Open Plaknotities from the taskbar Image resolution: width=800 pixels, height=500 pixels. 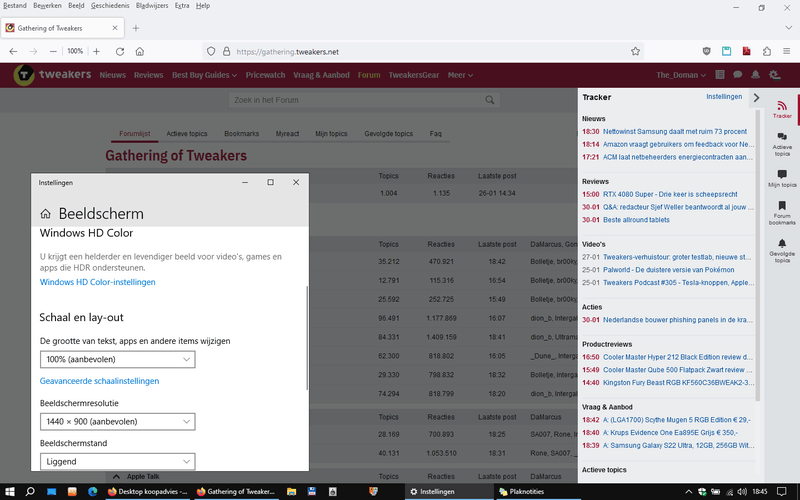coord(537,492)
